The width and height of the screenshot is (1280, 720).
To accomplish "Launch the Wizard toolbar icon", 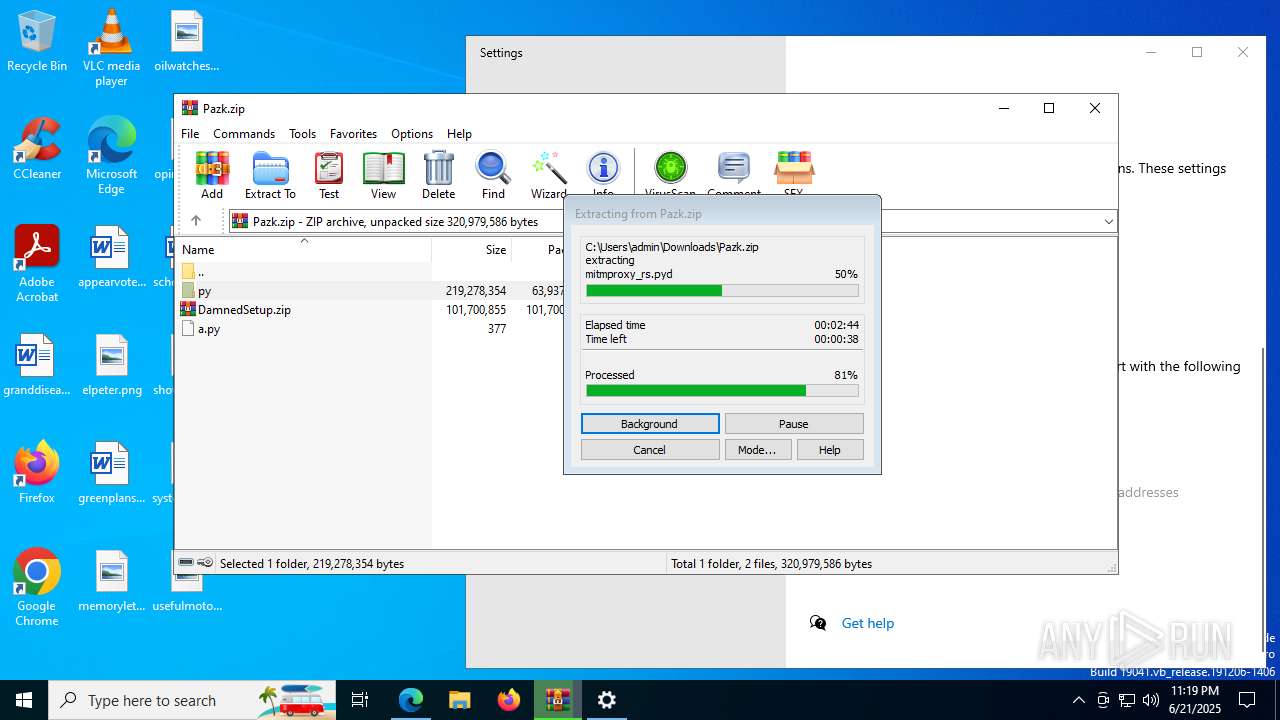I will coord(548,175).
